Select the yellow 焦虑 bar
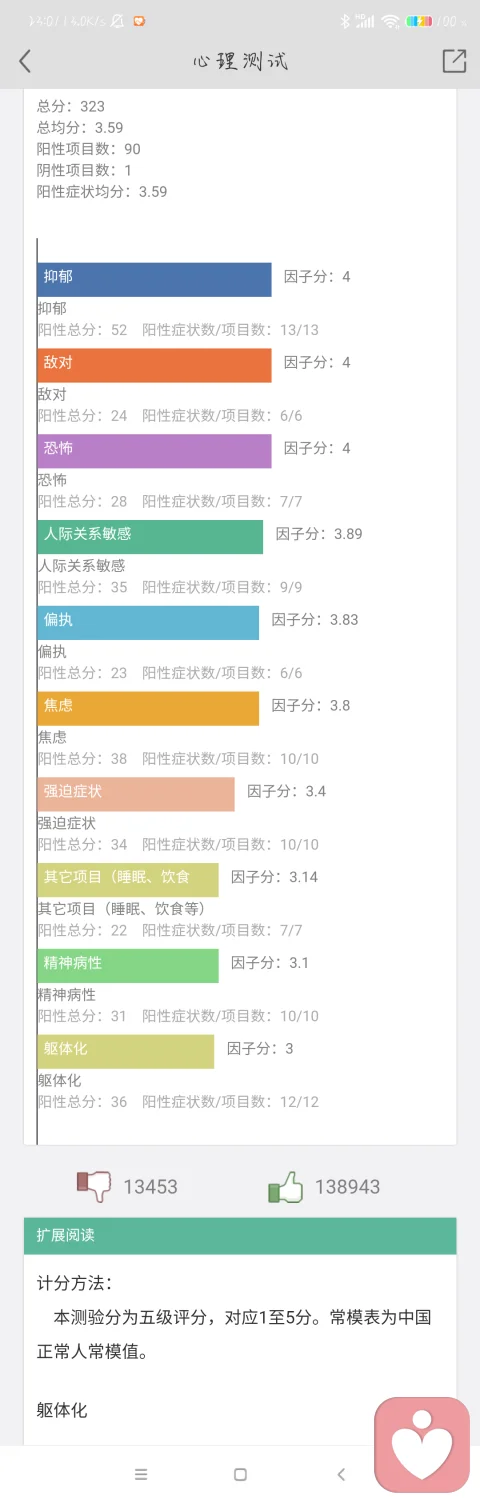This screenshot has width=480, height=1503. 149,708
